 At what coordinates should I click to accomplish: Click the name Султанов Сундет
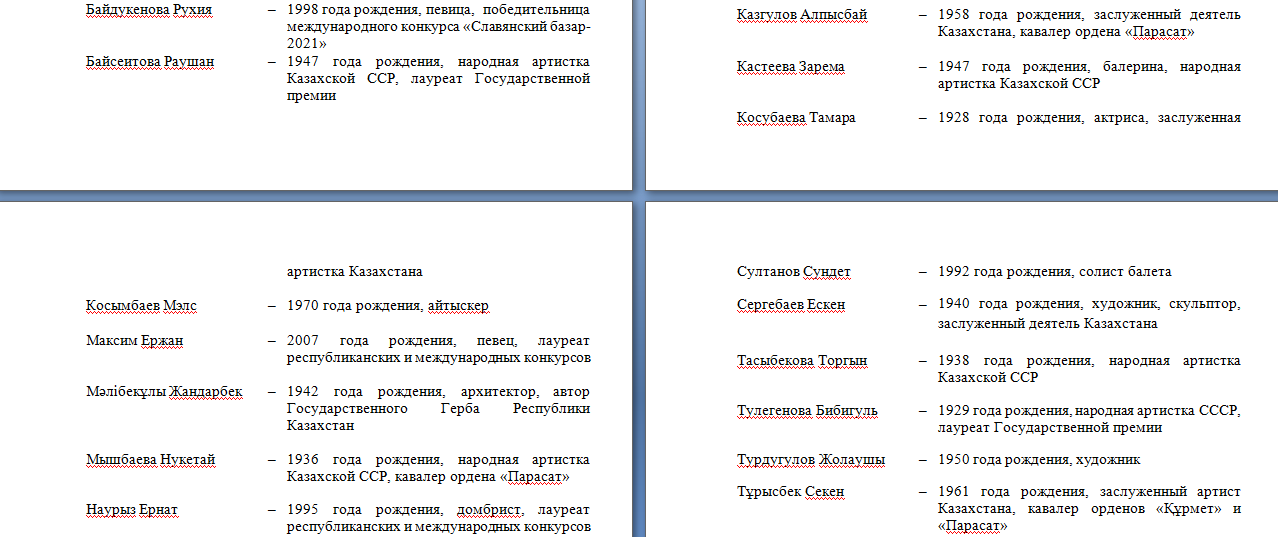(x=793, y=272)
